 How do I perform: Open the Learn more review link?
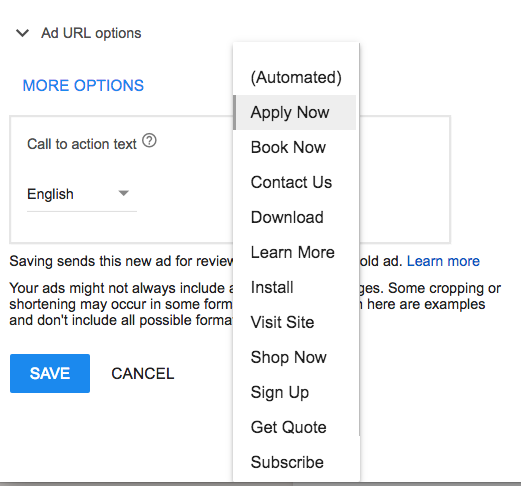[443, 261]
